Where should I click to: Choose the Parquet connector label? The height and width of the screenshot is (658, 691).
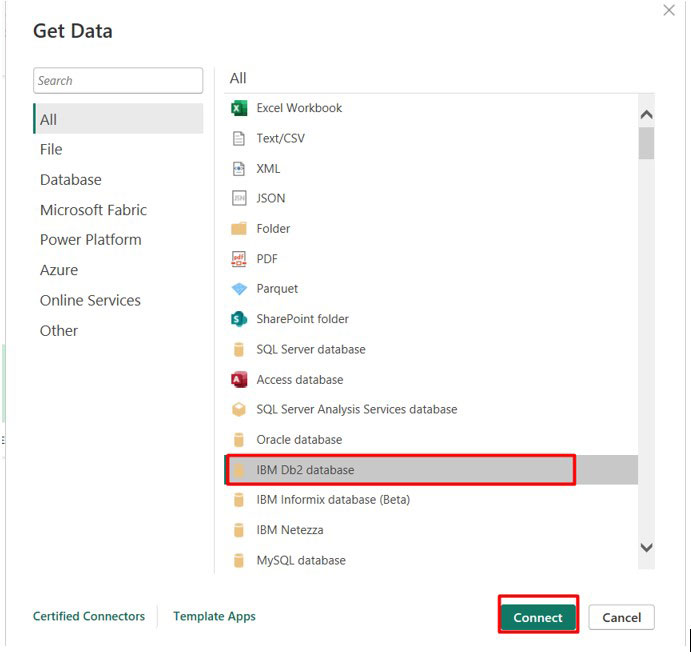coord(277,289)
